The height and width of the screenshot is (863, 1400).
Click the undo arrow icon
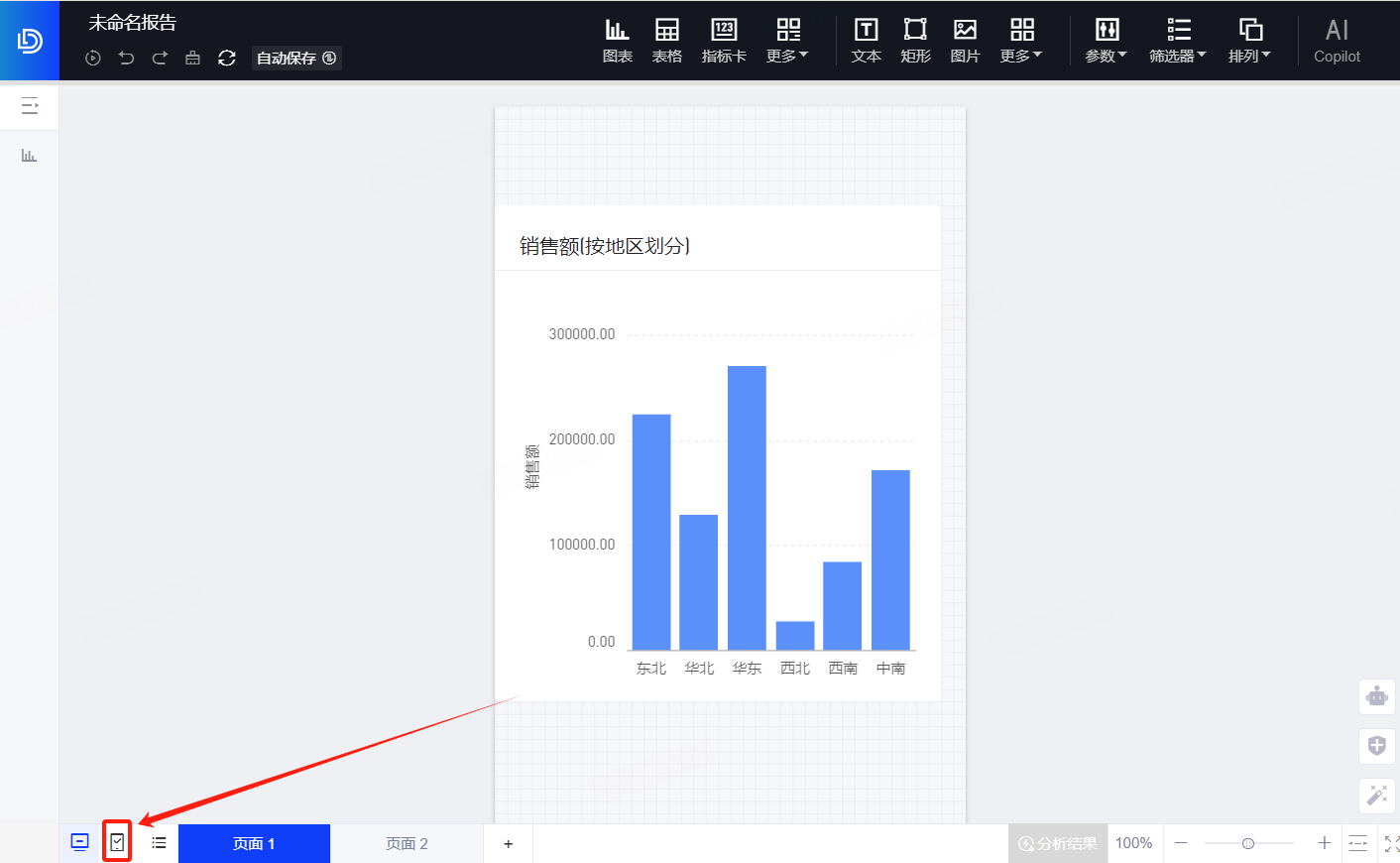126,59
